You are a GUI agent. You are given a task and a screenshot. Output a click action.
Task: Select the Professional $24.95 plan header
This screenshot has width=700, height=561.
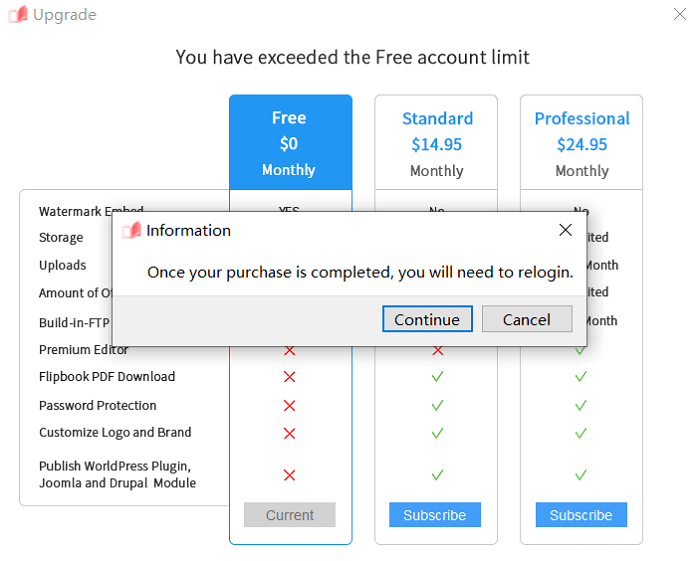581,143
